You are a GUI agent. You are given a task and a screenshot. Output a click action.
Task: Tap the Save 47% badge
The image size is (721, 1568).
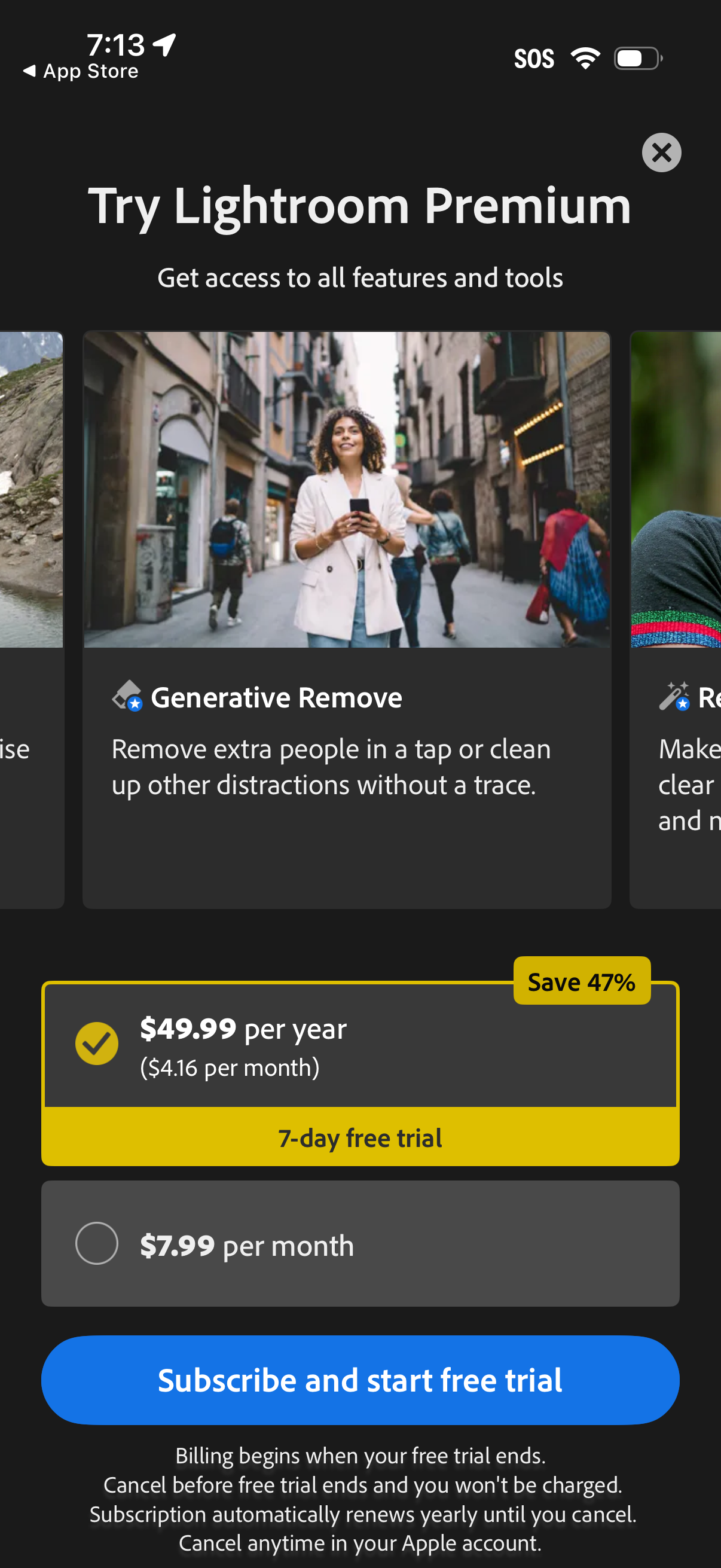pos(582,981)
